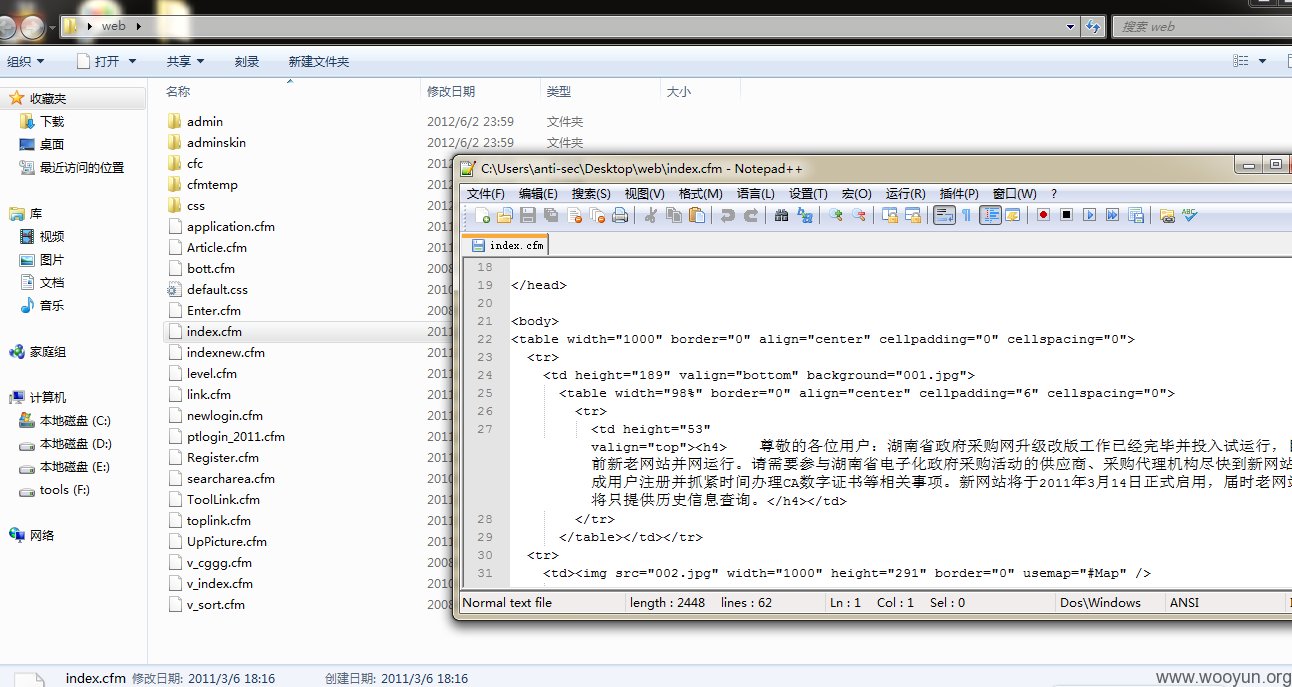Image resolution: width=1292 pixels, height=687 pixels.
Task: Select 收藏夹 in Explorer navigation pane
Action: click(48, 98)
